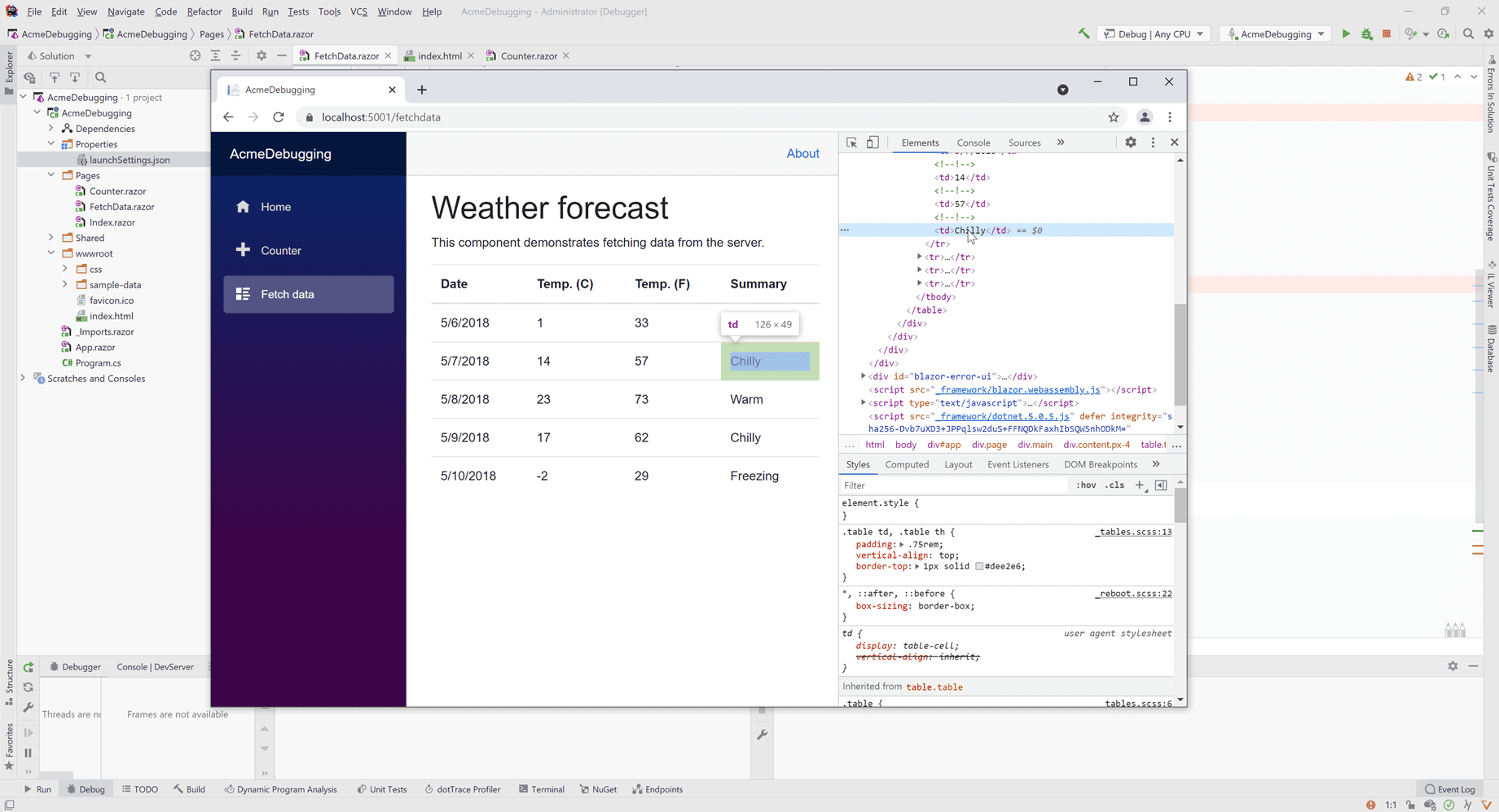Open the new browser tab plus button
The height and width of the screenshot is (812, 1499).
[422, 90]
